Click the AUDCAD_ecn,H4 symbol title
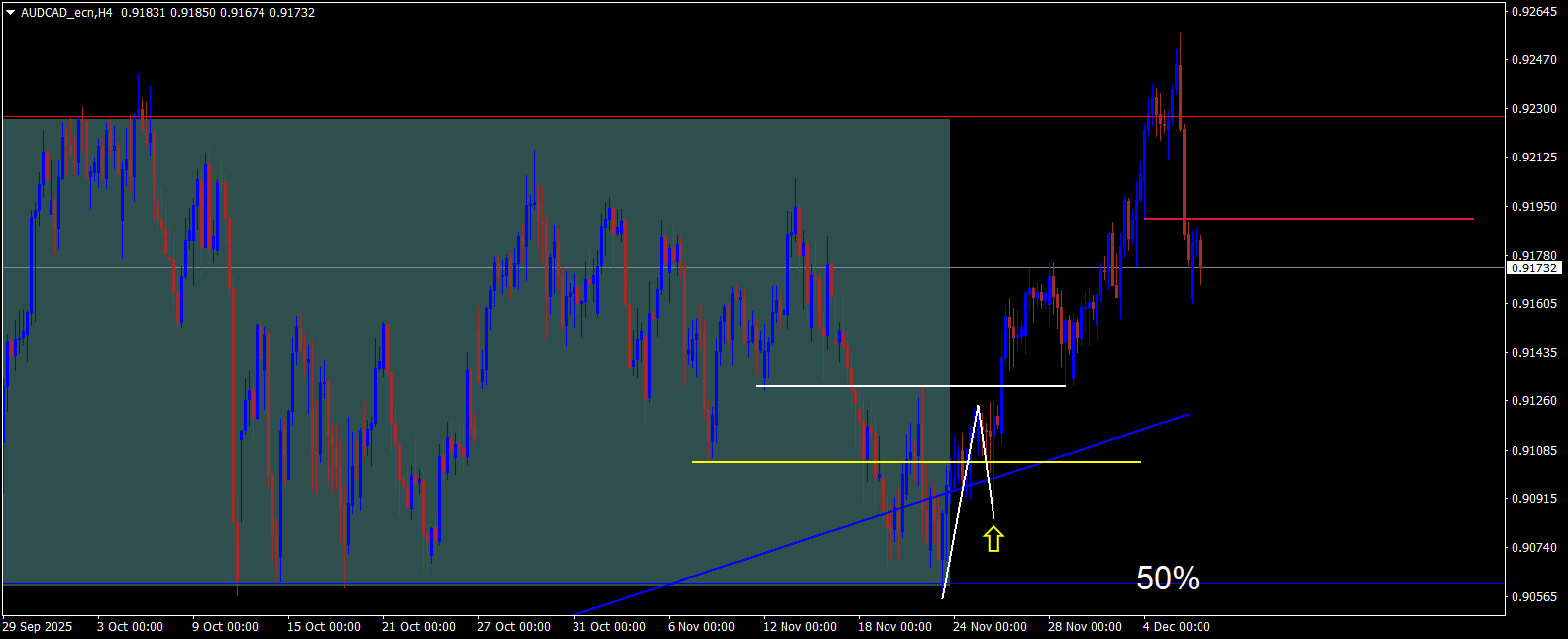This screenshot has height=639, width=1568. tap(66, 13)
